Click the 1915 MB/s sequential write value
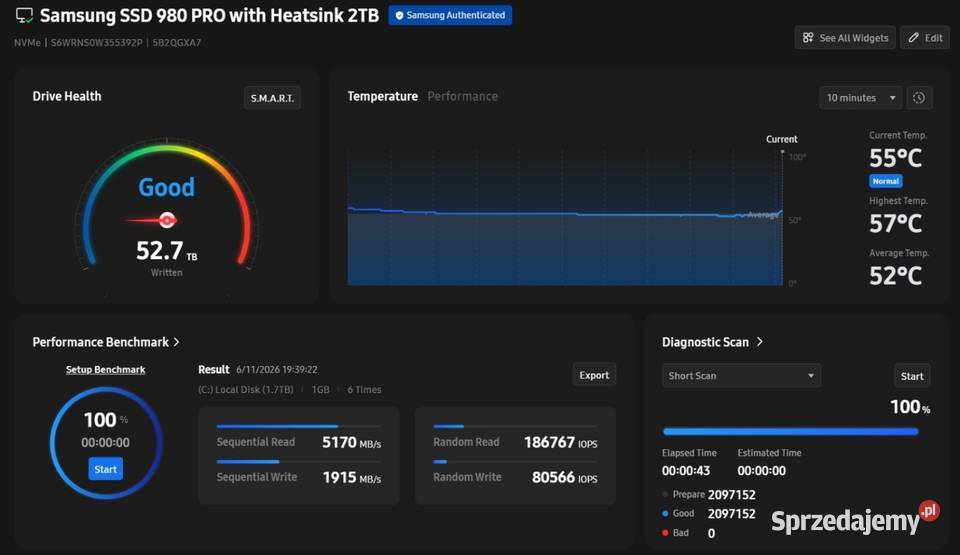This screenshot has height=555, width=960. 351,477
